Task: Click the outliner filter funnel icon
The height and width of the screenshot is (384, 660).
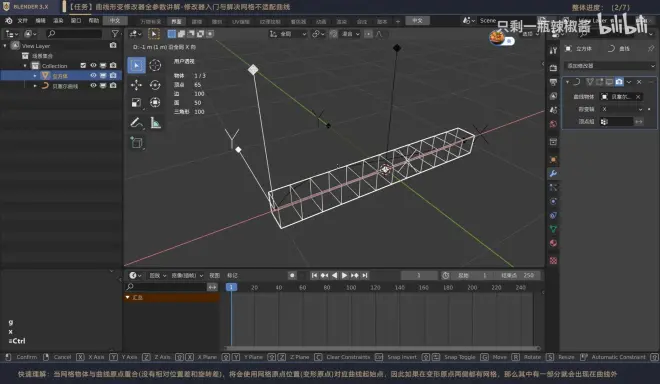Action: [115, 34]
